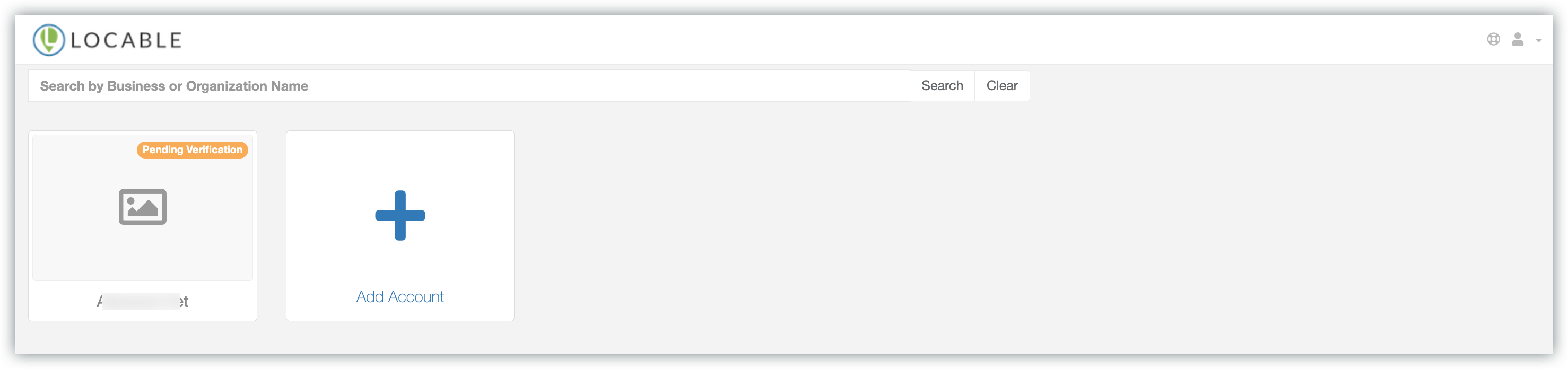Click the empty white header bar area
Image resolution: width=1568 pixels, height=369 pixels.
791,40
